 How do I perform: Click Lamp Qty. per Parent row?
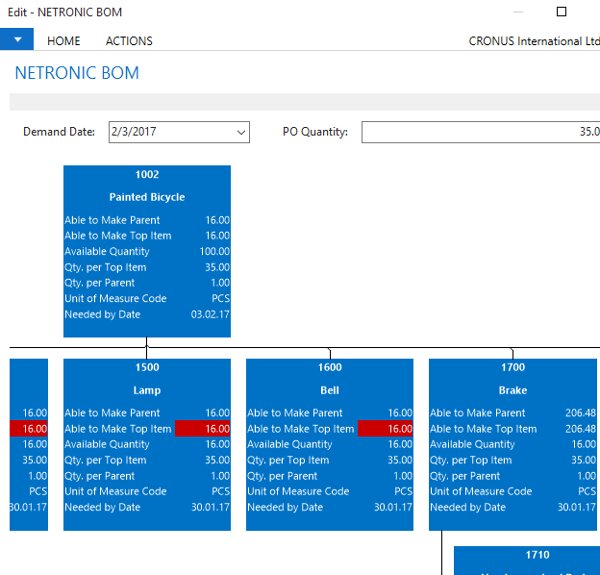(147, 476)
